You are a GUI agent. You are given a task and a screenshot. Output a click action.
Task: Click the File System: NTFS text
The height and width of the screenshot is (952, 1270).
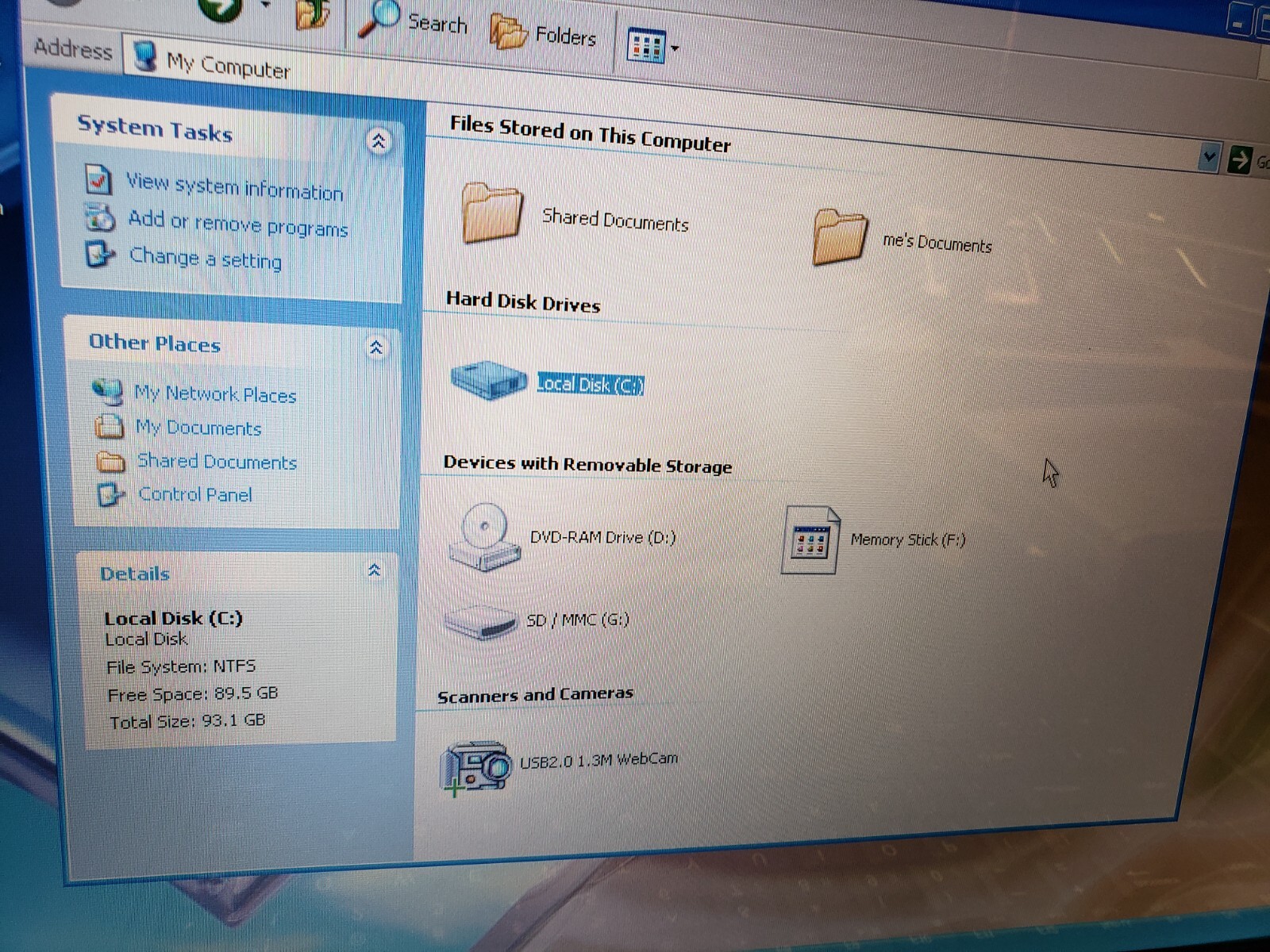pos(181,666)
